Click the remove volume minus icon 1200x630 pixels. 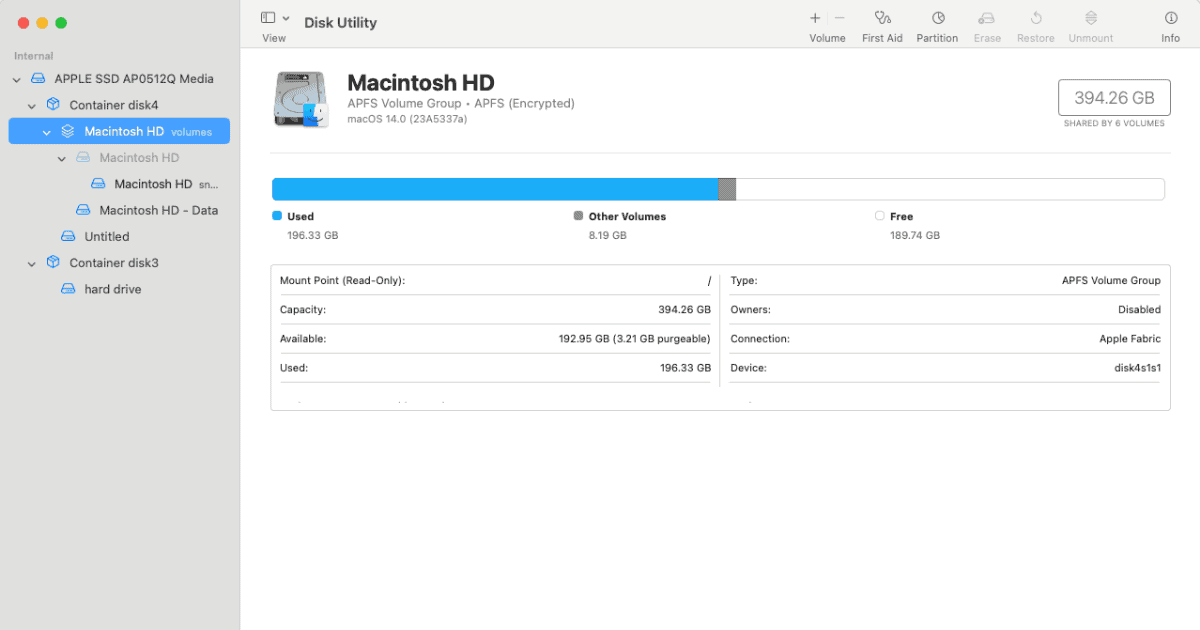840,18
